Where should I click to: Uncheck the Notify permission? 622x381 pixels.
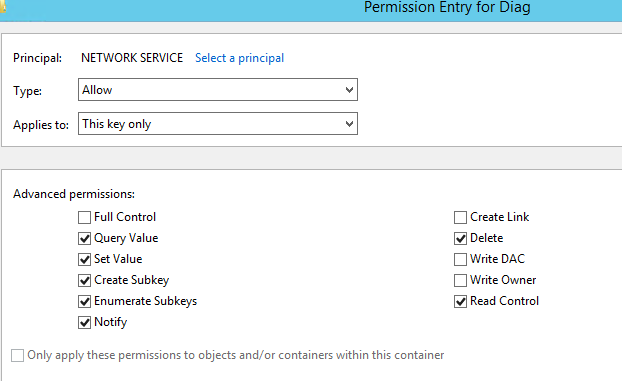click(x=84, y=323)
